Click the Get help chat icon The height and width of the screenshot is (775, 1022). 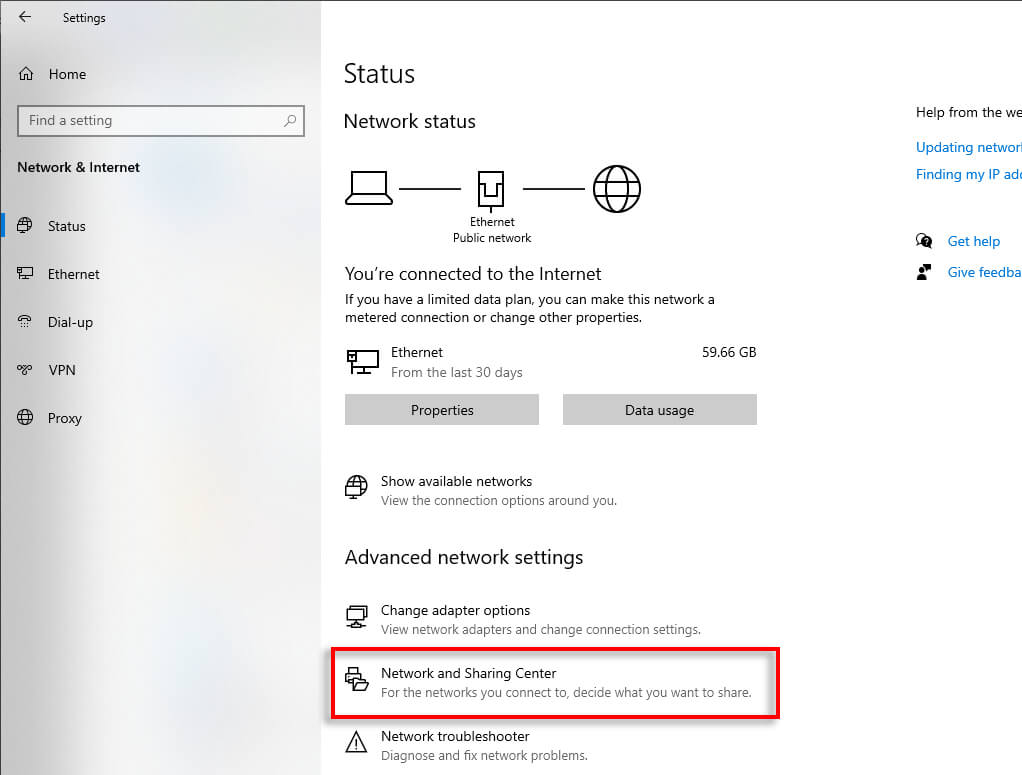(x=924, y=241)
